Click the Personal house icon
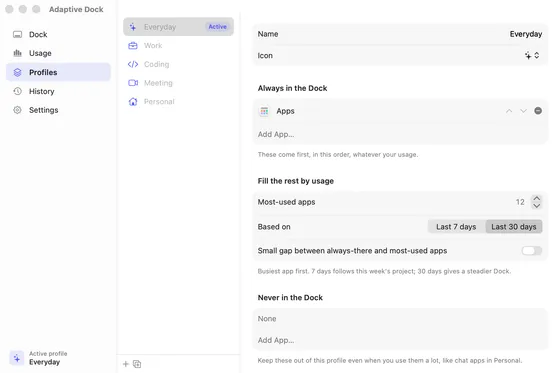This screenshot has height=373, width=560. click(133, 102)
